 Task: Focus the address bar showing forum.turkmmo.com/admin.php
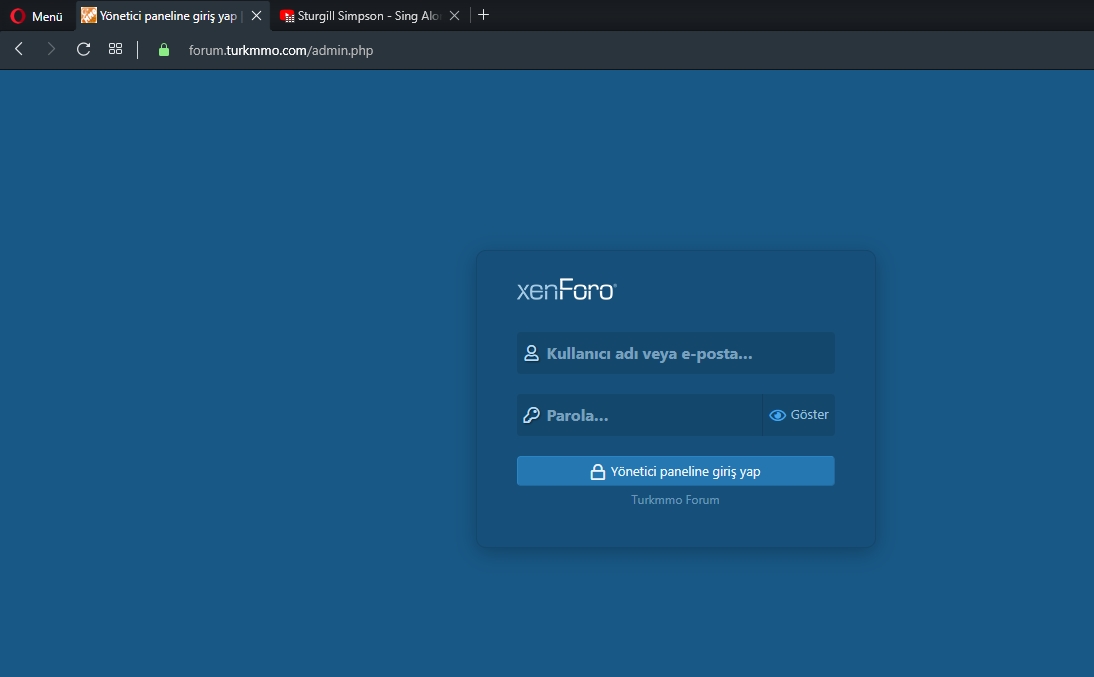point(280,50)
